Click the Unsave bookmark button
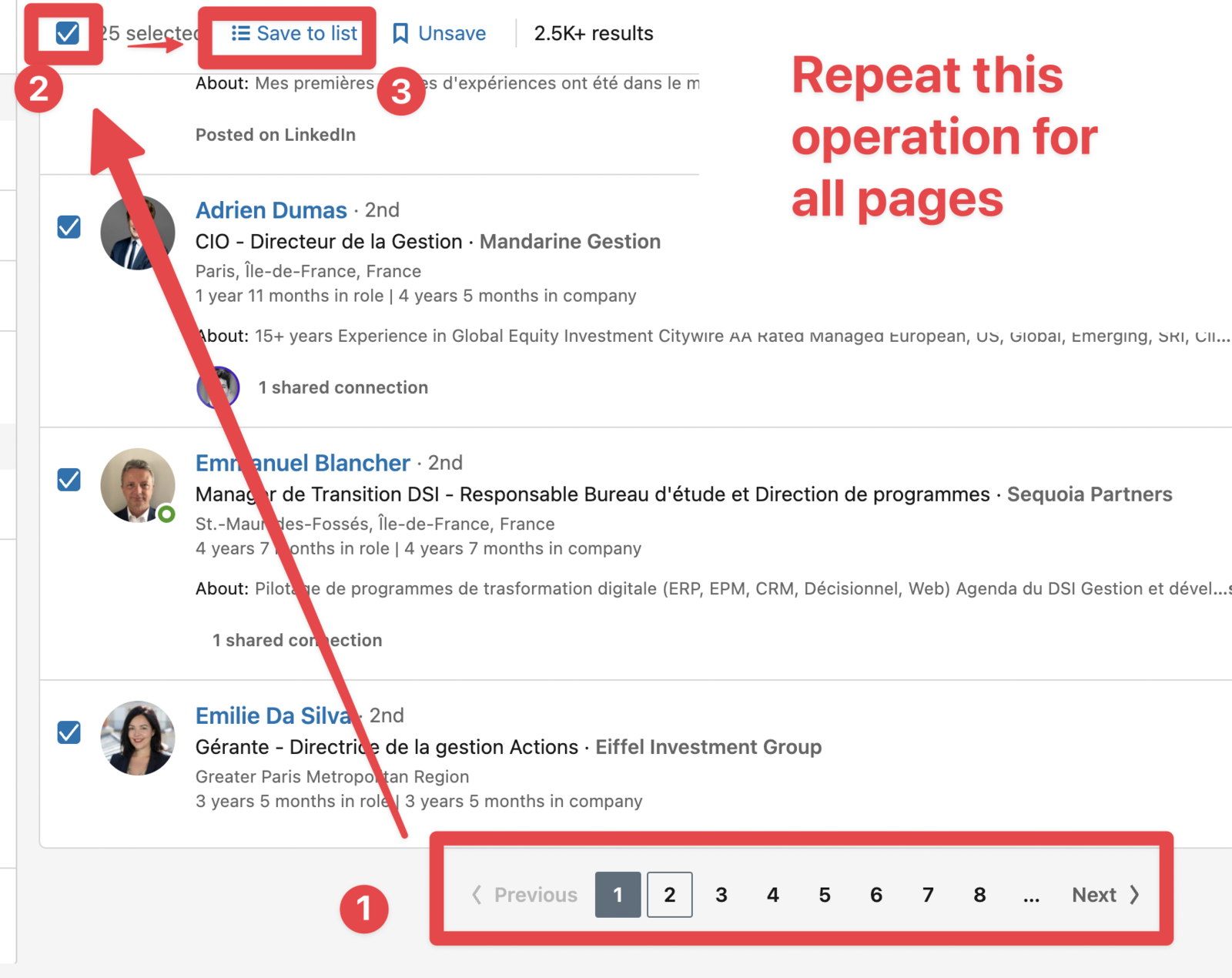The image size is (1232, 978). click(x=439, y=33)
